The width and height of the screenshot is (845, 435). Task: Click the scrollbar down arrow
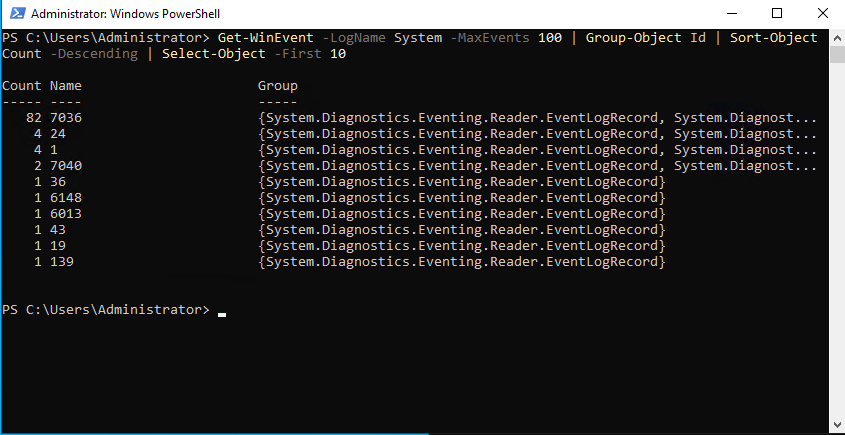tap(836, 426)
